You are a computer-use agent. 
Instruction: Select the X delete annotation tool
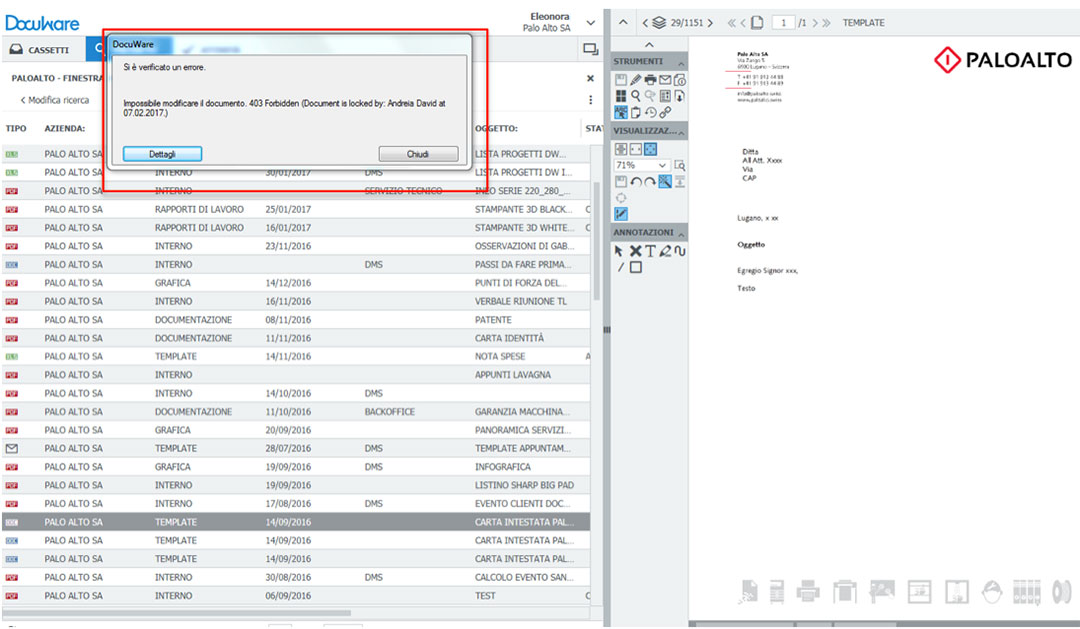[x=635, y=251]
